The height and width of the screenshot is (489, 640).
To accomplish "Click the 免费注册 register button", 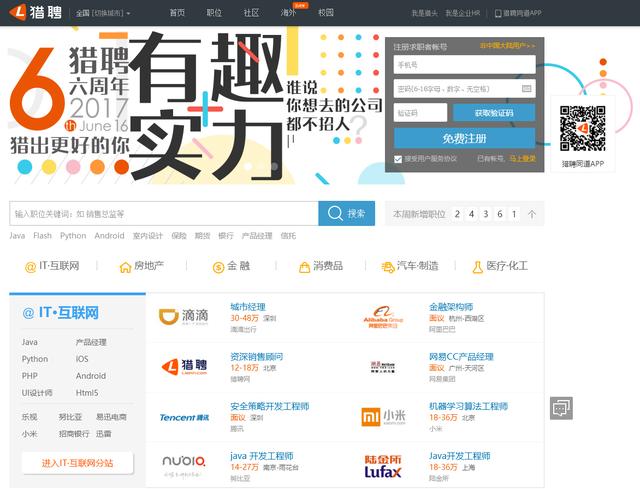I will point(464,138).
